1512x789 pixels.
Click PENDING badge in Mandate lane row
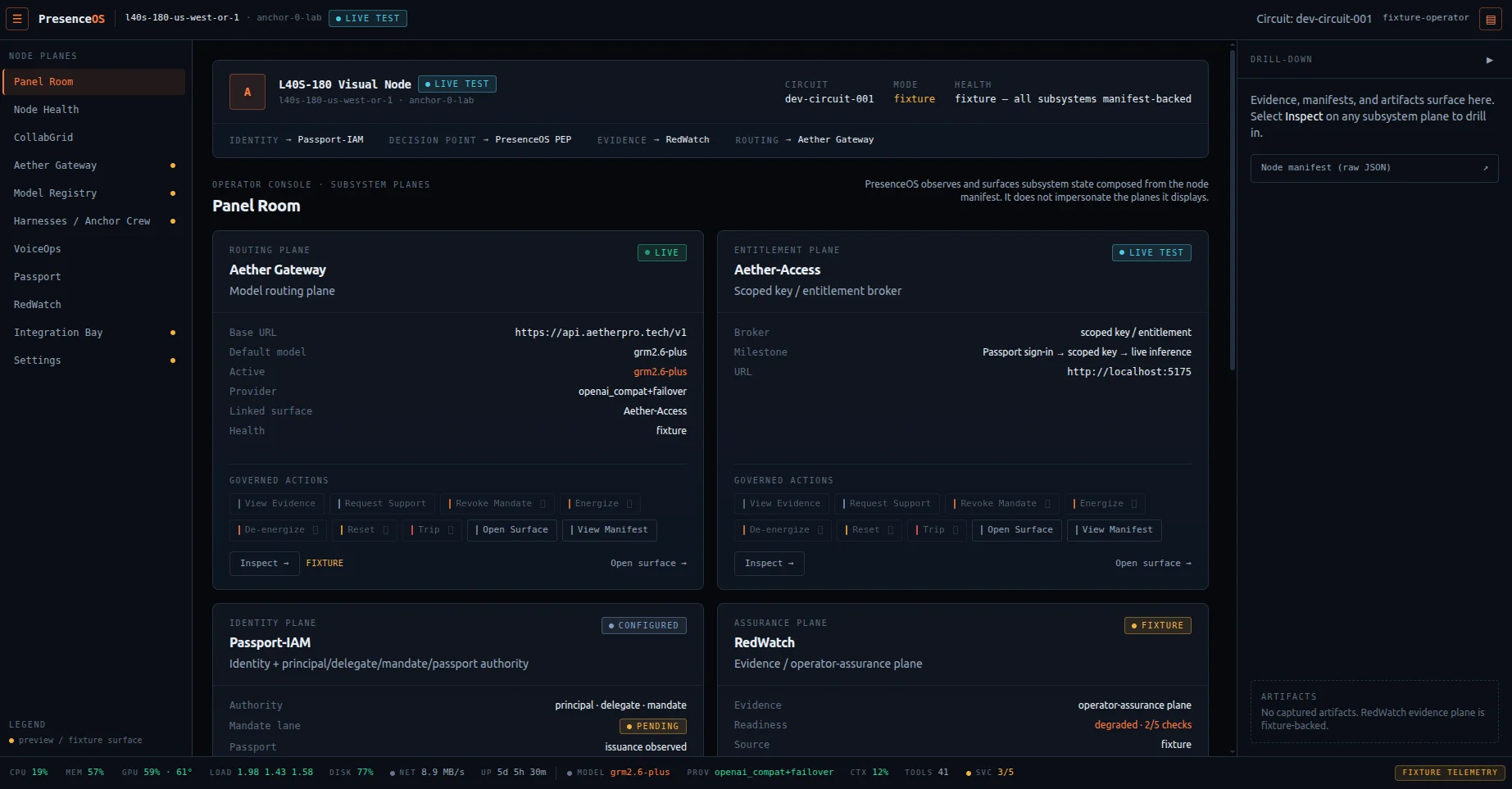coord(653,727)
